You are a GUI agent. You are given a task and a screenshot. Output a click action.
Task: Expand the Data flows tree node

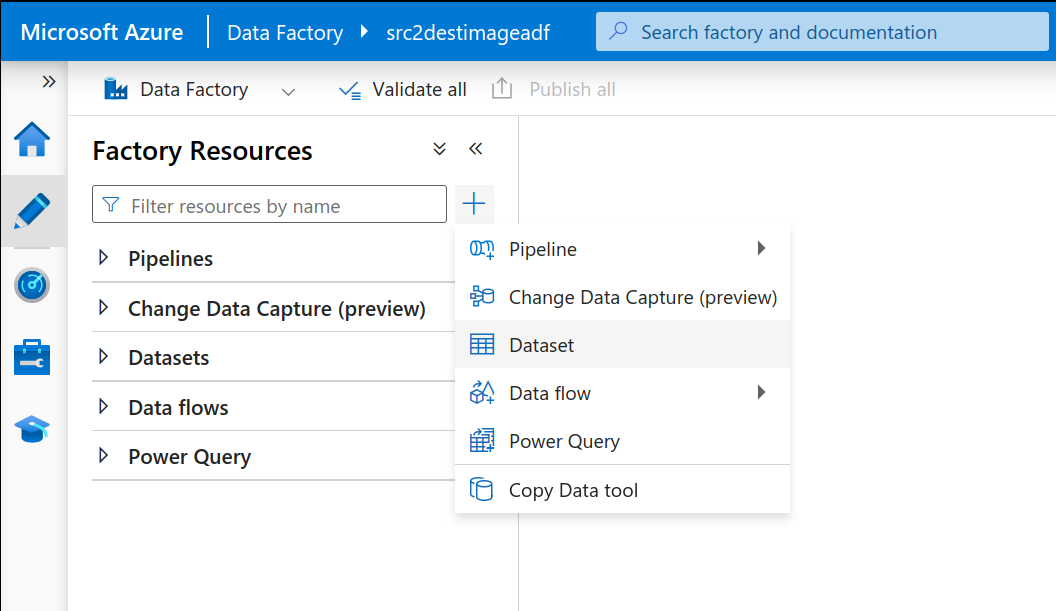point(104,406)
